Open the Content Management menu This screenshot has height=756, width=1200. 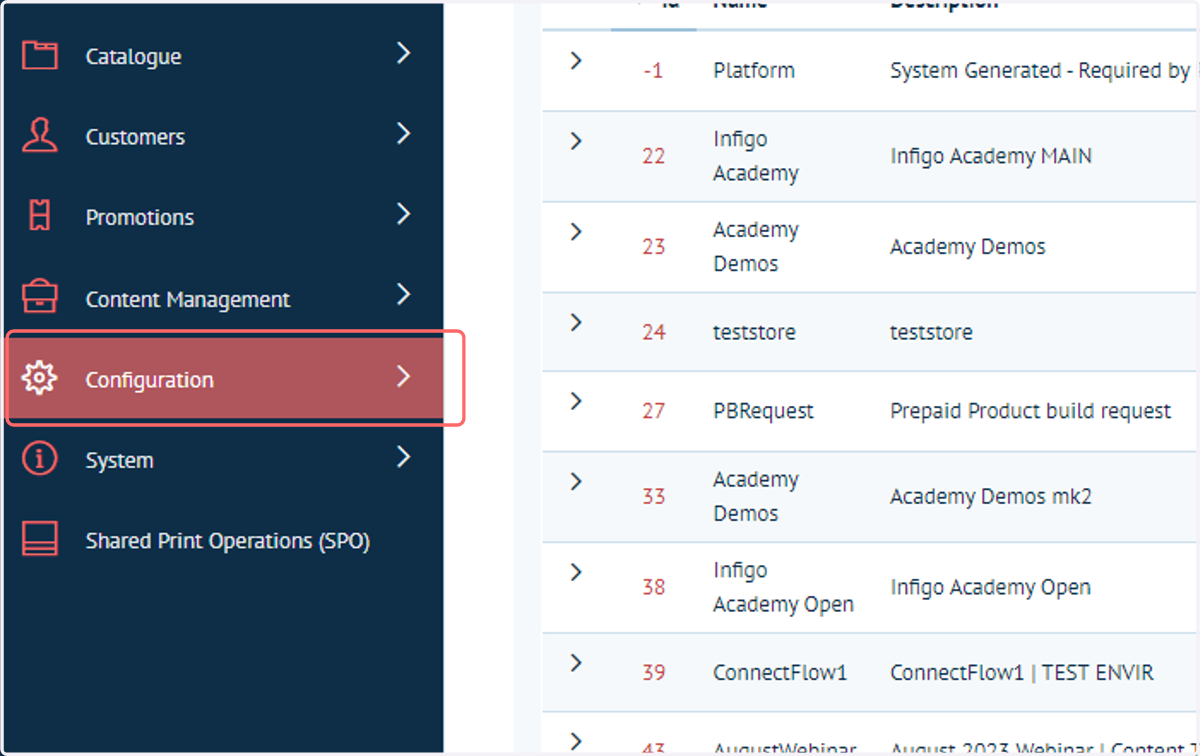pyautogui.click(x=224, y=298)
